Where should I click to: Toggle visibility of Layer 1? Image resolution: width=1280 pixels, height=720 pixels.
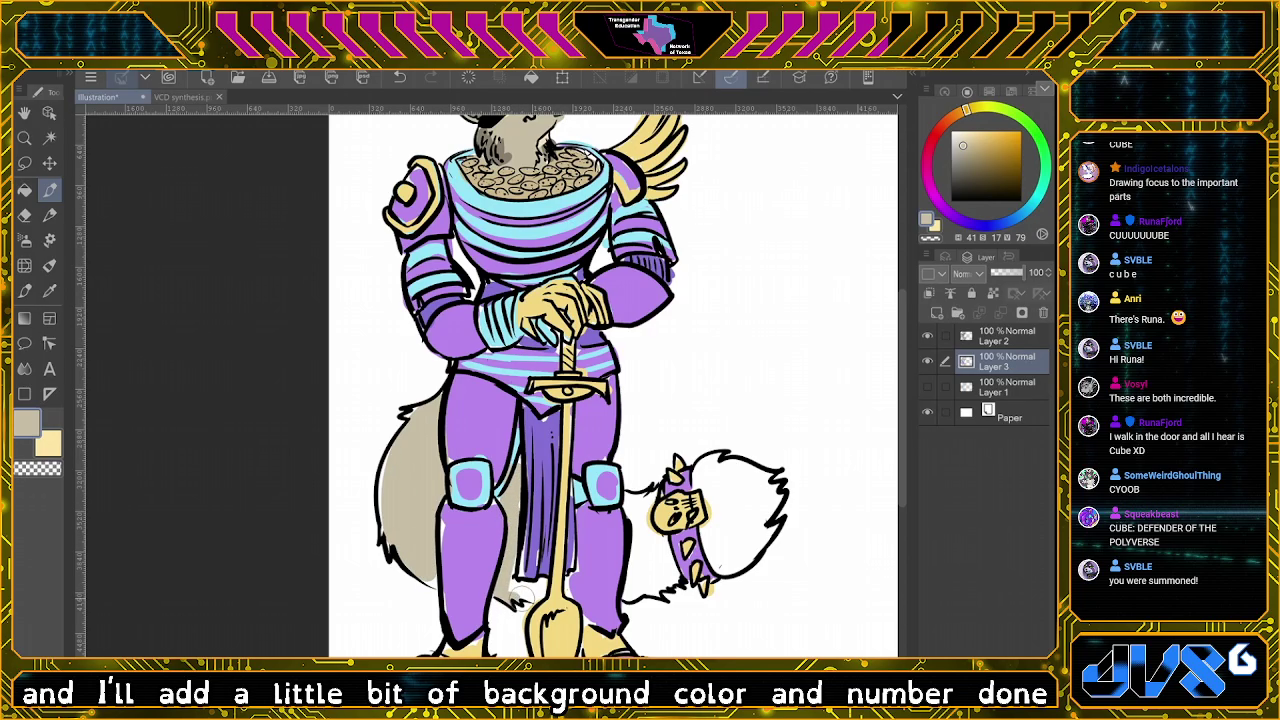926,387
